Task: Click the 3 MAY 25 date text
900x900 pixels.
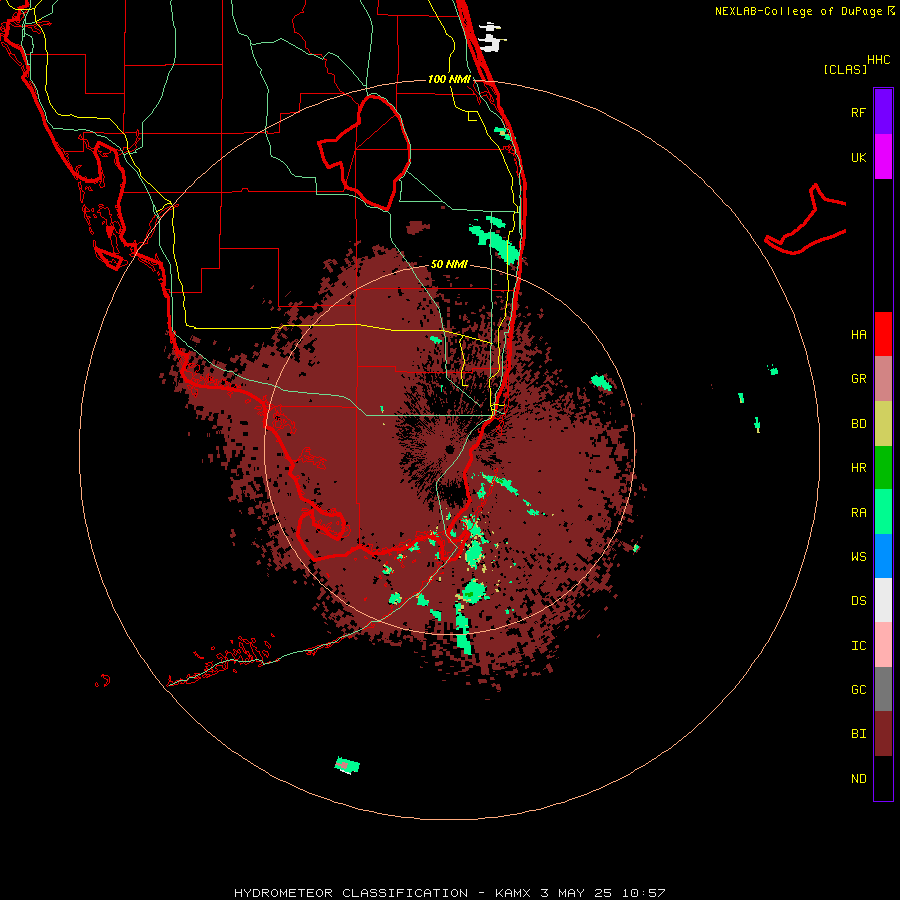Action: (x=577, y=893)
